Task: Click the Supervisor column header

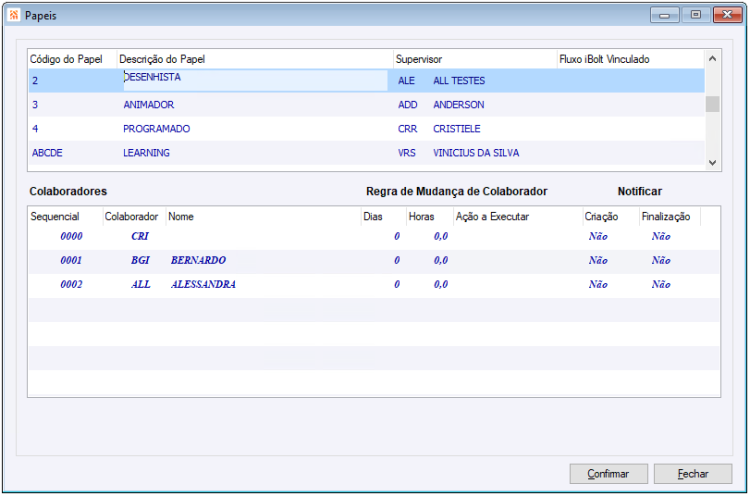Action: point(475,59)
